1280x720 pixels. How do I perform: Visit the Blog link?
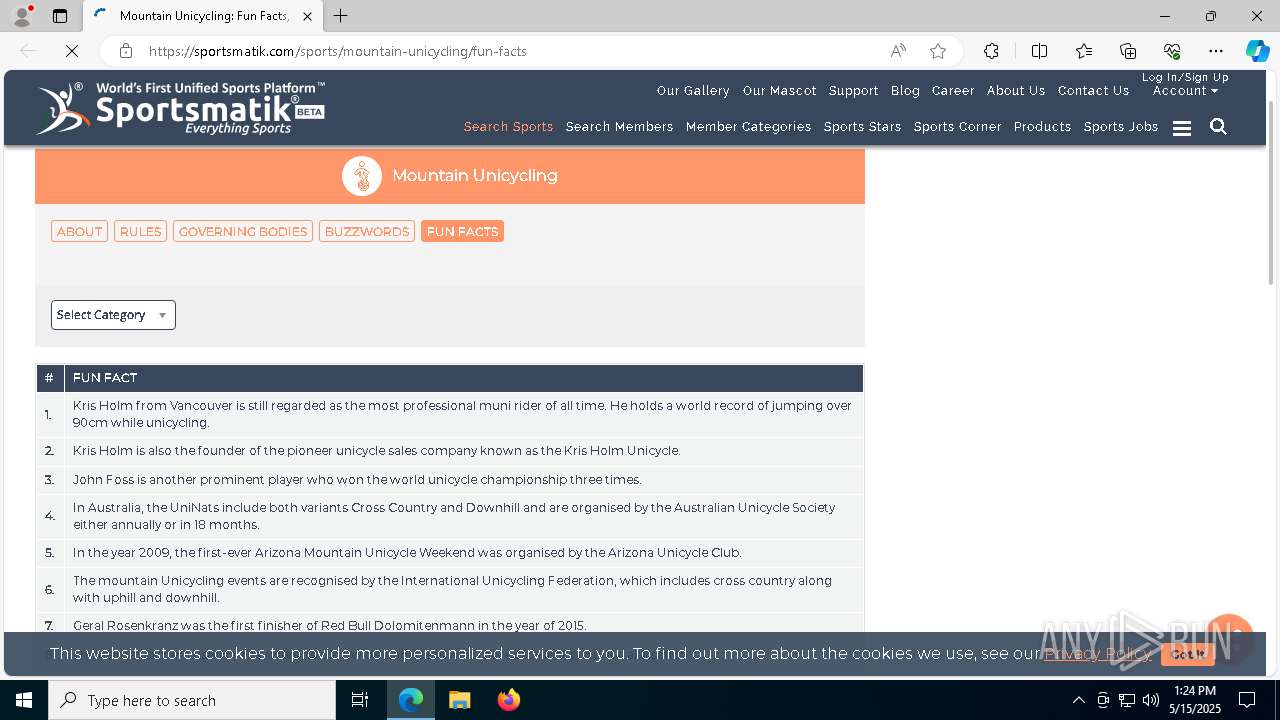pyautogui.click(x=905, y=91)
